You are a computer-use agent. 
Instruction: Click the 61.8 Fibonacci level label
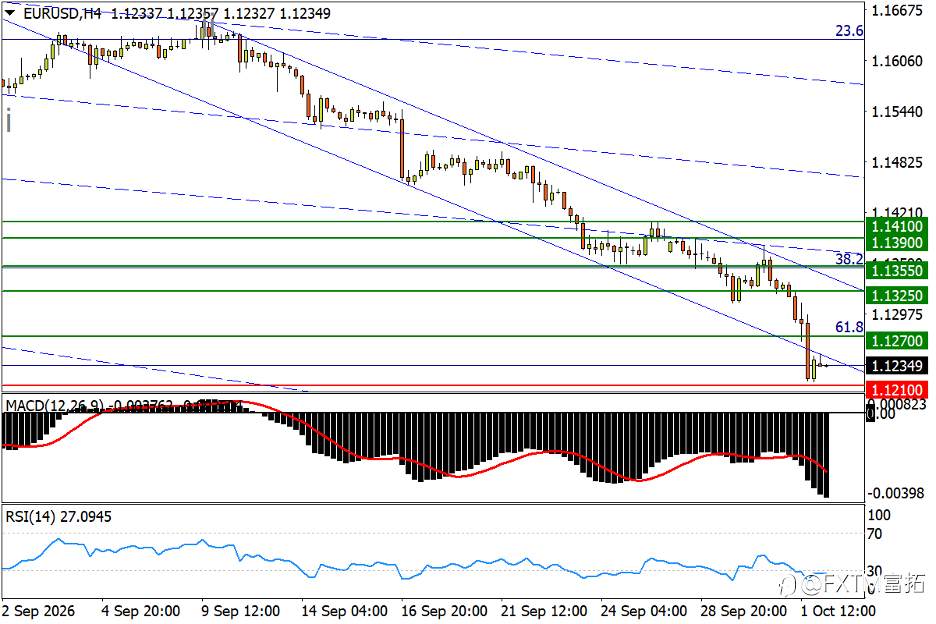[849, 327]
